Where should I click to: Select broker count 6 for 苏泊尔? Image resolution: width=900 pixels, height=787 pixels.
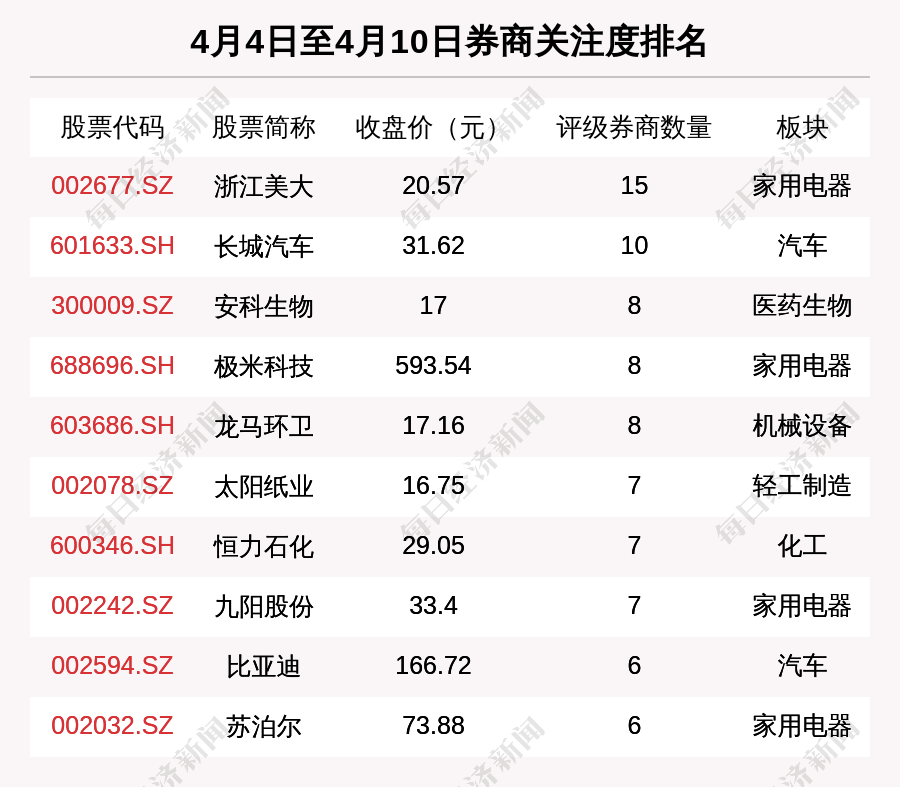tap(634, 726)
